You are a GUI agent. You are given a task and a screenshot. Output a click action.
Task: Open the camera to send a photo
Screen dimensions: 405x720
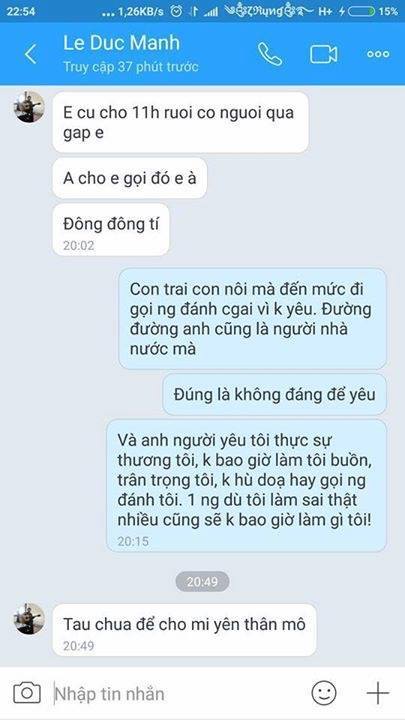tap(27, 692)
